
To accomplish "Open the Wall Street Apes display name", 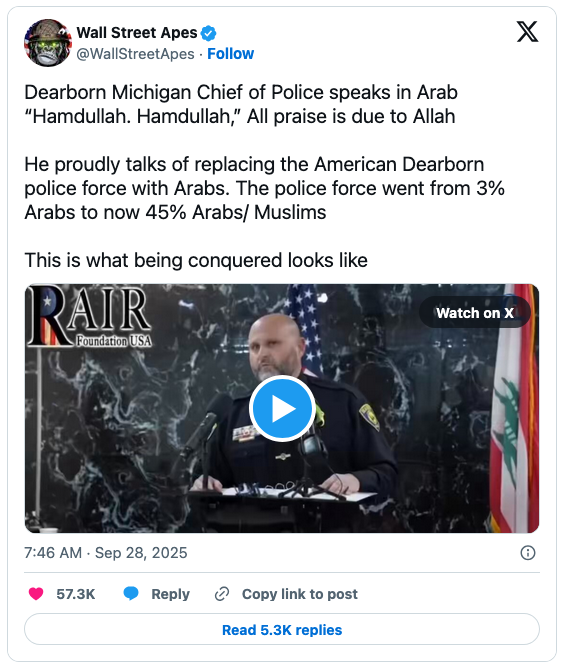I will tap(137, 33).
